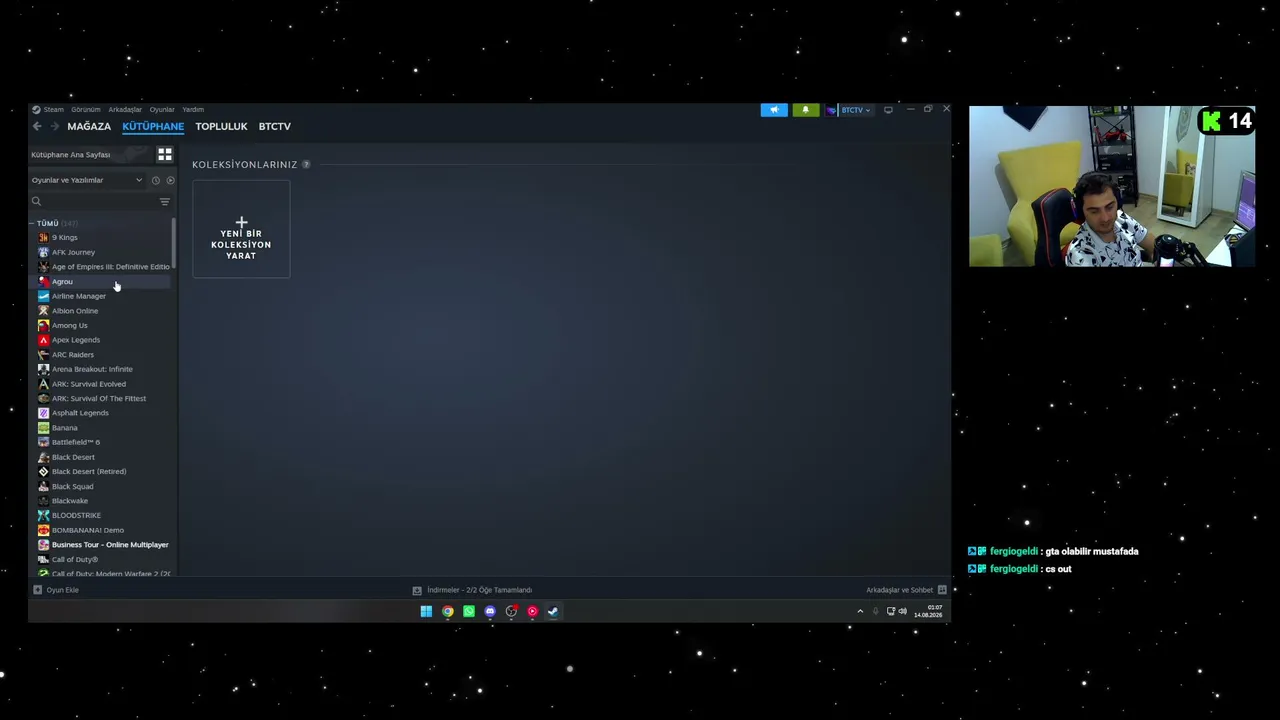Screen dimensions: 1280x720
Task: Click the volume icon in system tray
Action: click(903, 611)
